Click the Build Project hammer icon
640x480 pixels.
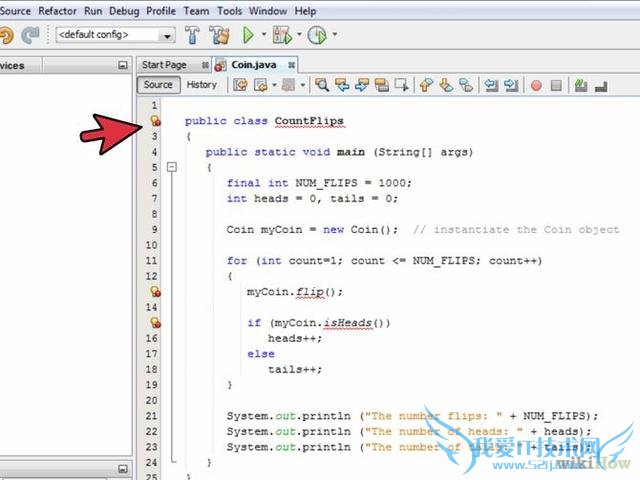pyautogui.click(x=192, y=35)
